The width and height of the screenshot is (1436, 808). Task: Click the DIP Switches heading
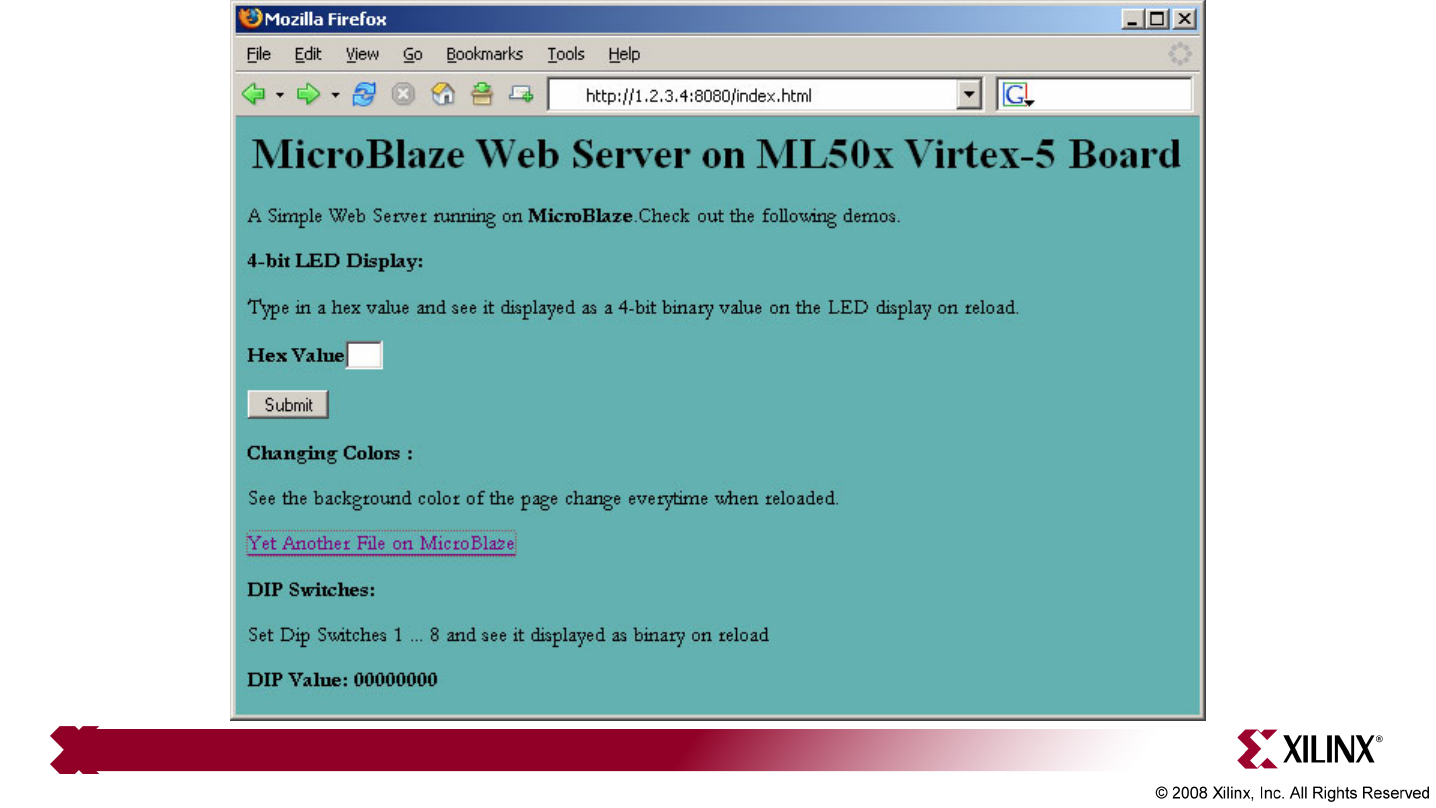(x=311, y=590)
